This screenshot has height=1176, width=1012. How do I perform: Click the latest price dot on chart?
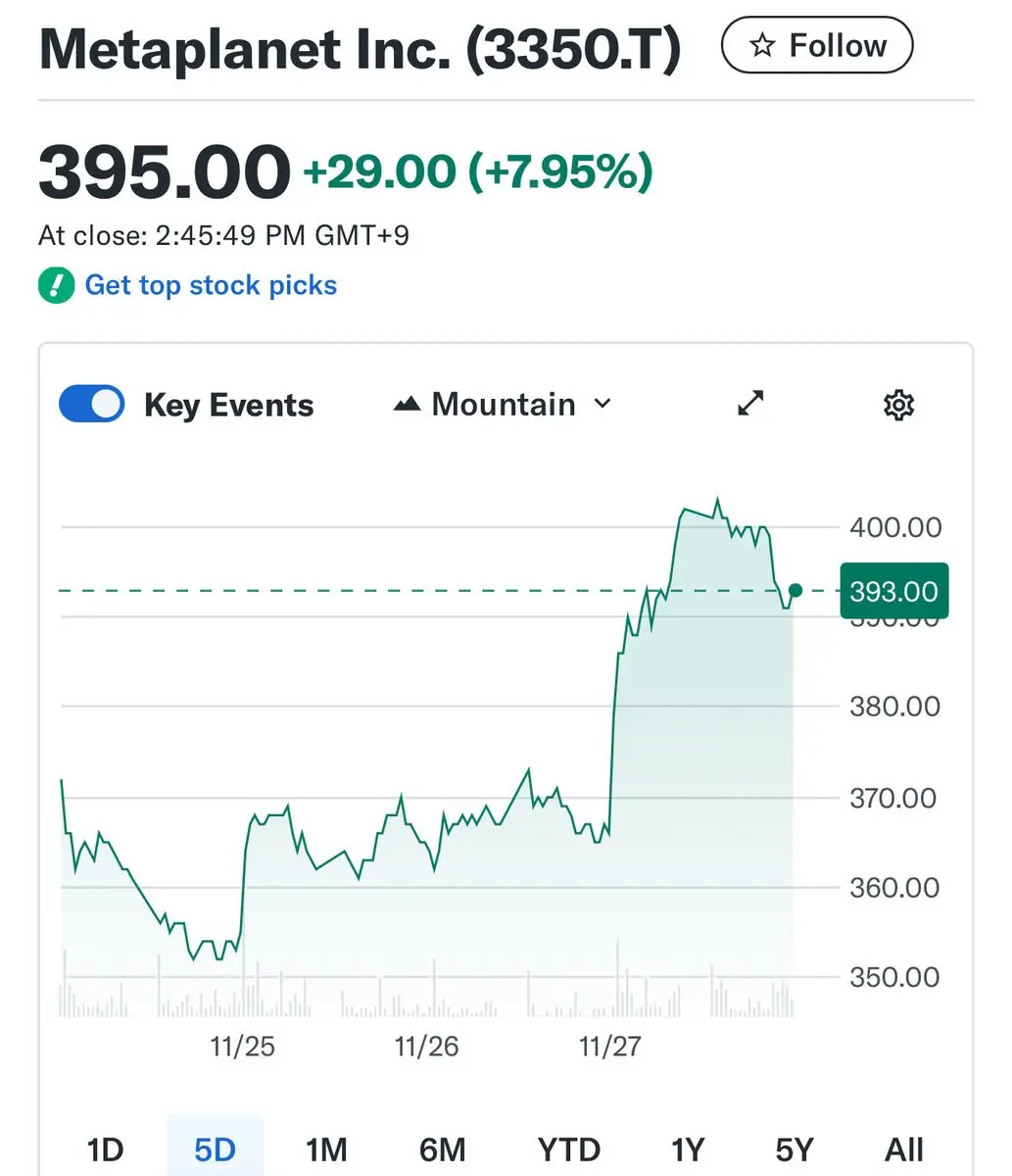tap(795, 590)
